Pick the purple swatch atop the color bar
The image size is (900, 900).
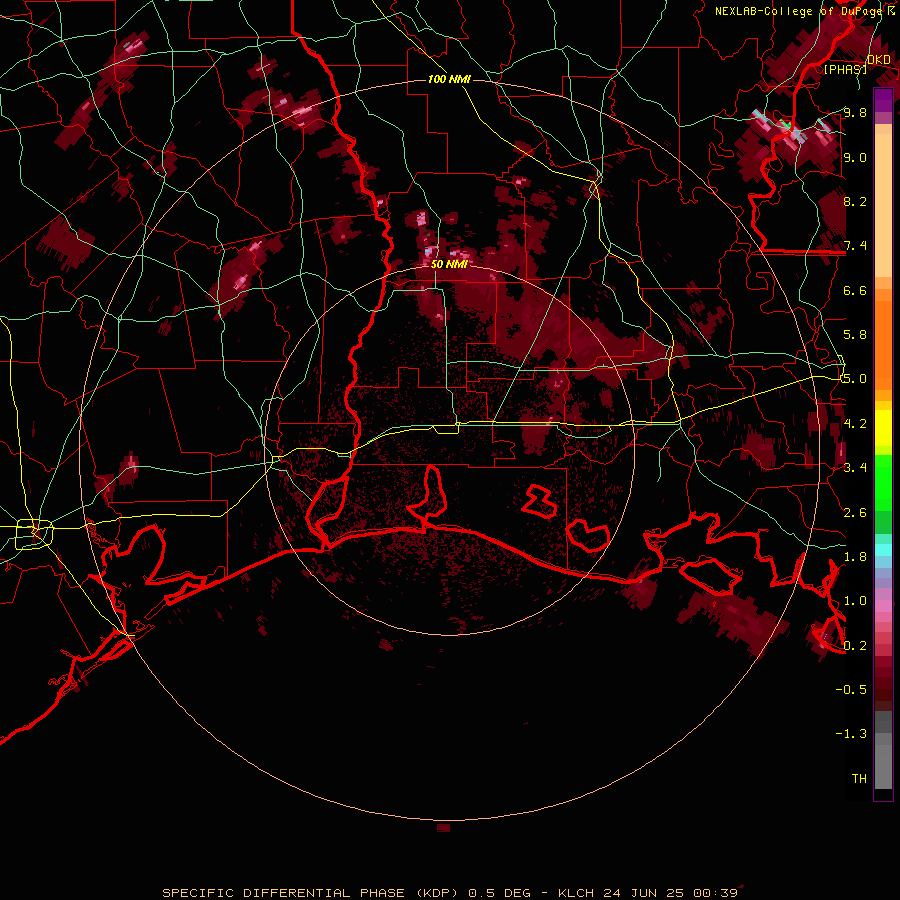883,100
